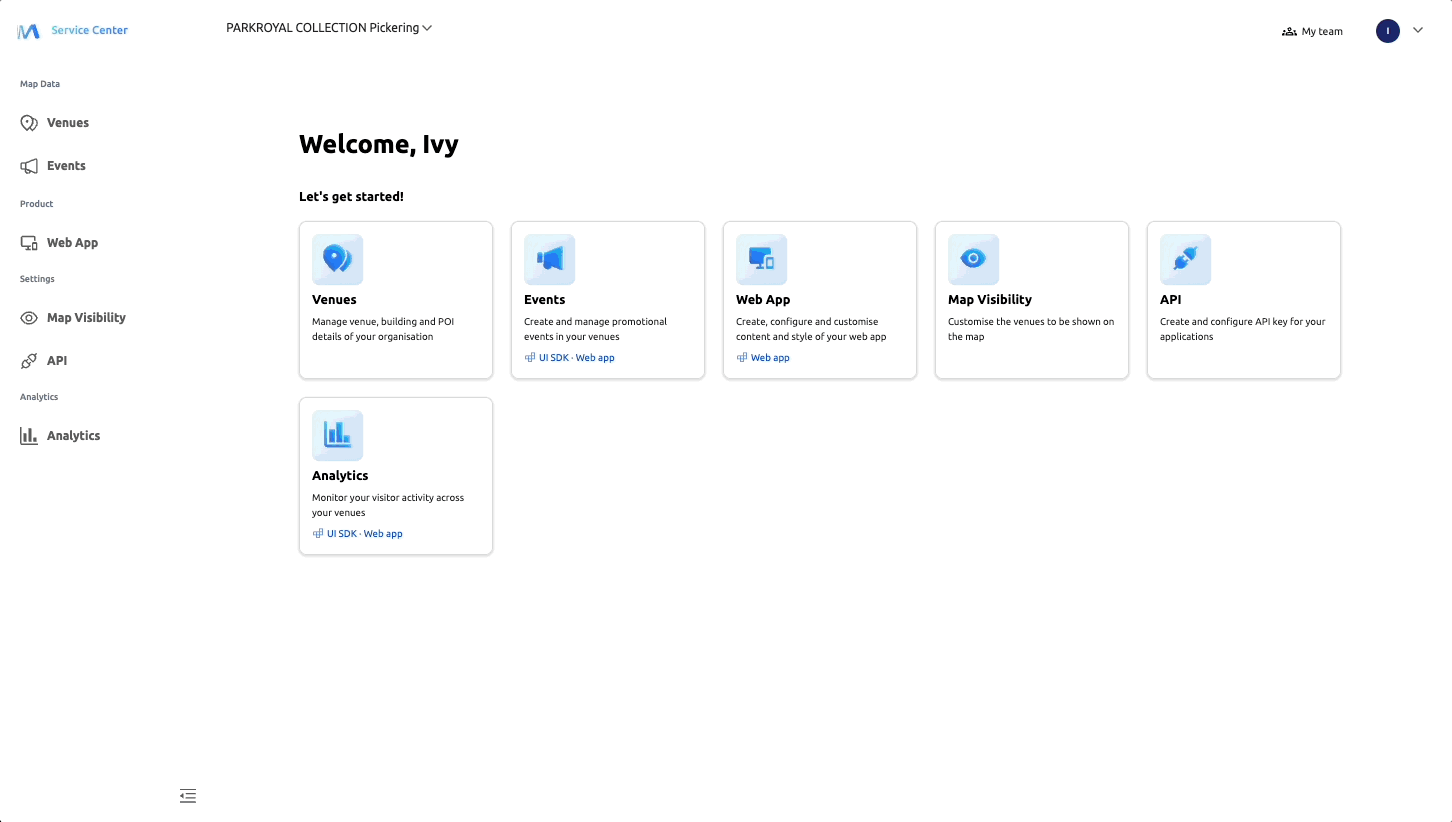Click the Events megaphone icon in sidebar
The height and width of the screenshot is (822, 1452).
29,166
